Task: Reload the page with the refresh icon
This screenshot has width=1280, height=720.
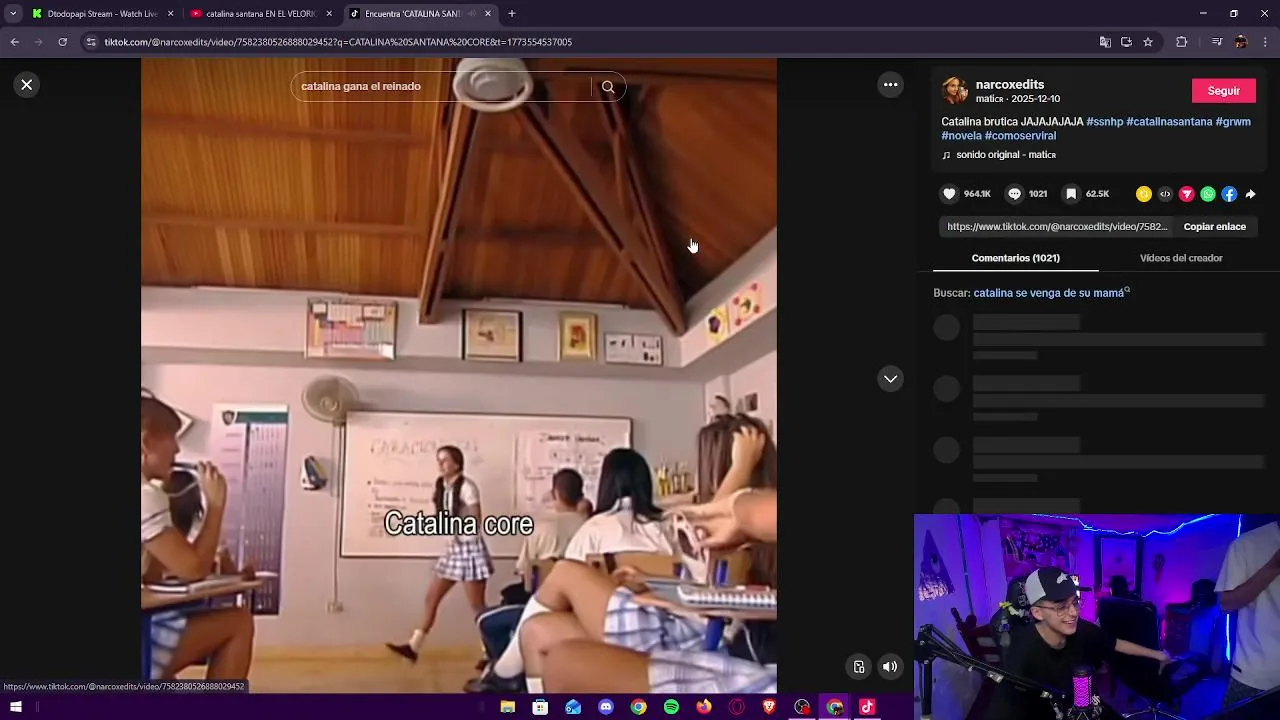Action: pyautogui.click(x=62, y=42)
